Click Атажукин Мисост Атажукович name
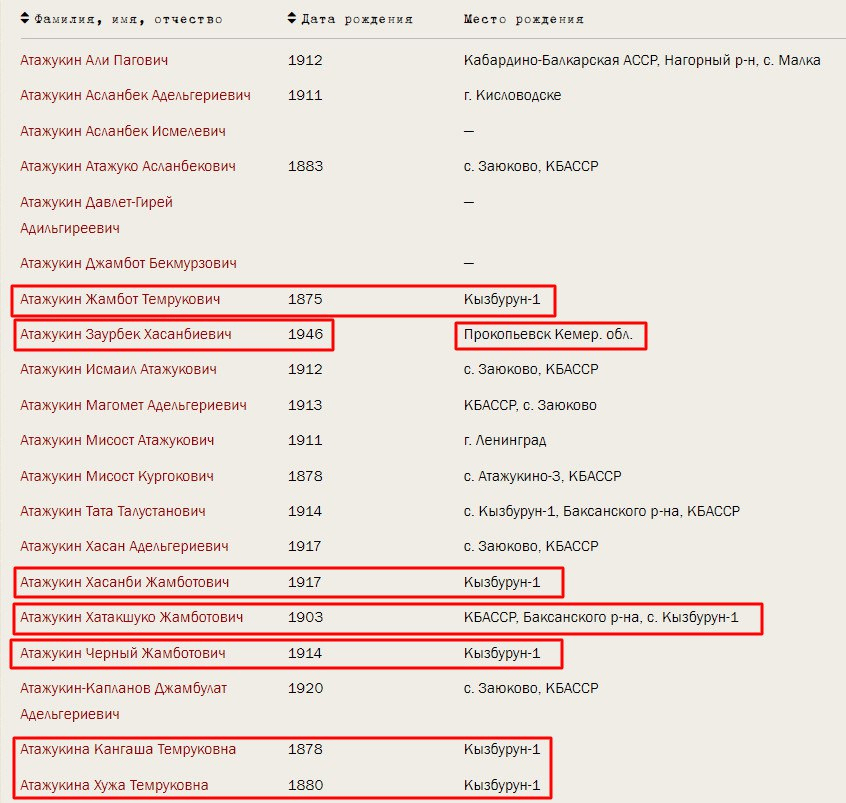The image size is (846, 803). coord(117,440)
